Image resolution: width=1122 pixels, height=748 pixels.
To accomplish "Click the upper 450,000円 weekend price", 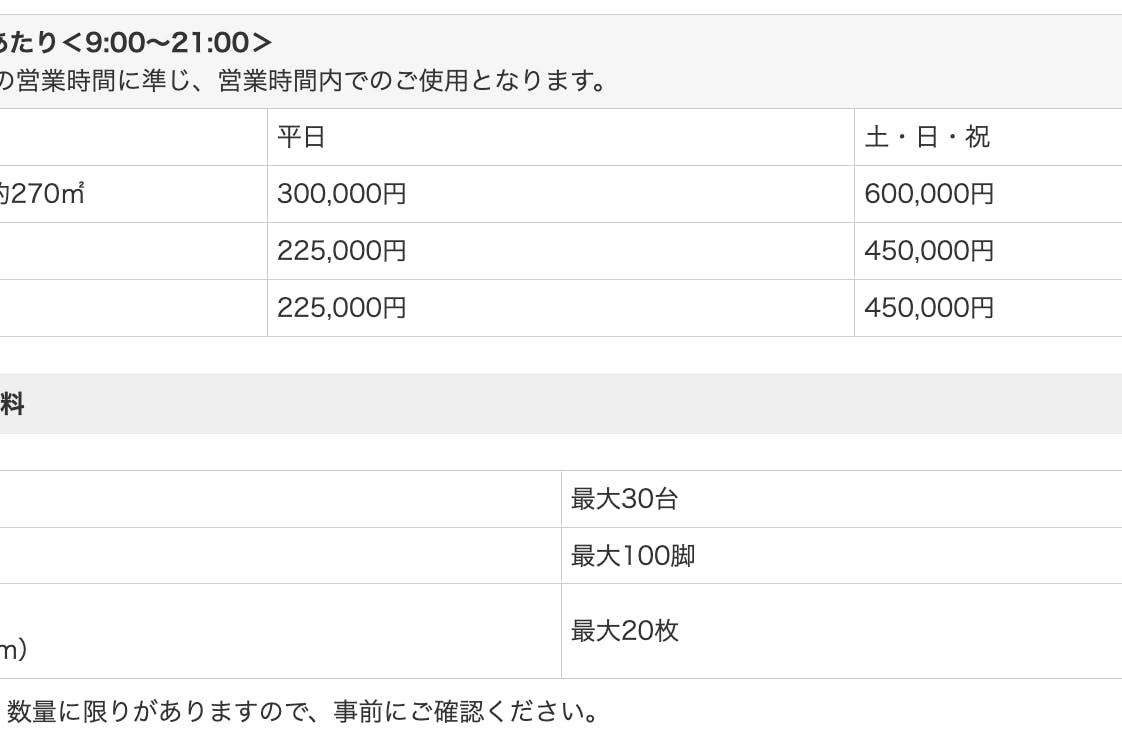I will [929, 251].
